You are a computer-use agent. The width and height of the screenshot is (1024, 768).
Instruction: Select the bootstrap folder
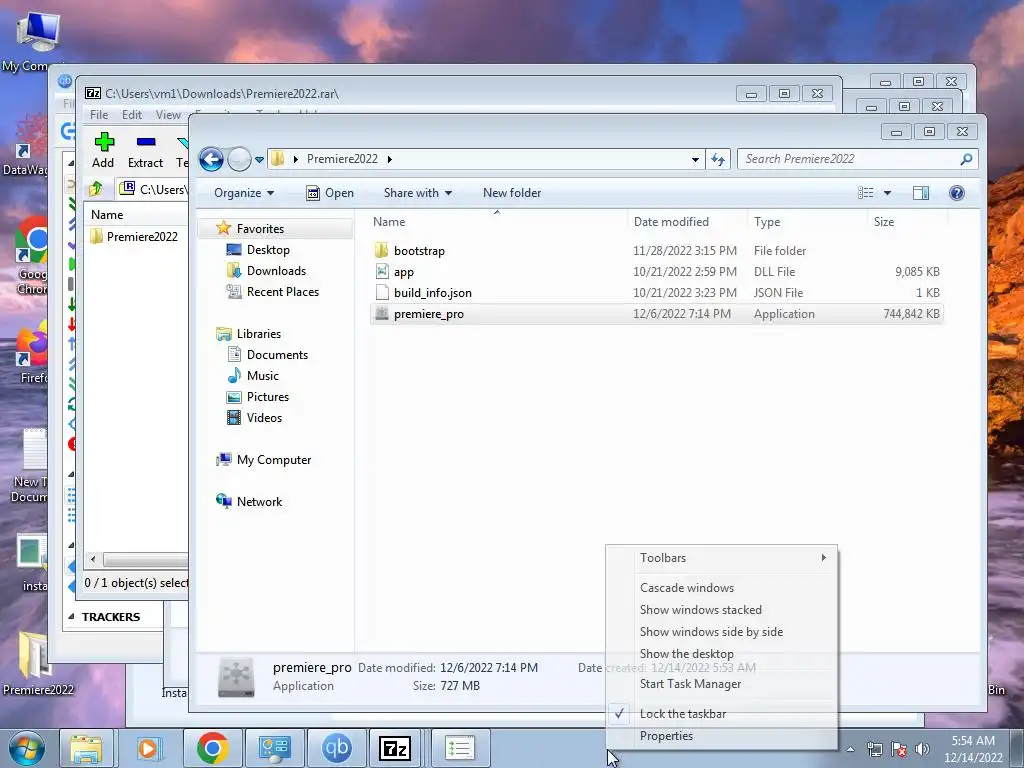tap(656, 251)
